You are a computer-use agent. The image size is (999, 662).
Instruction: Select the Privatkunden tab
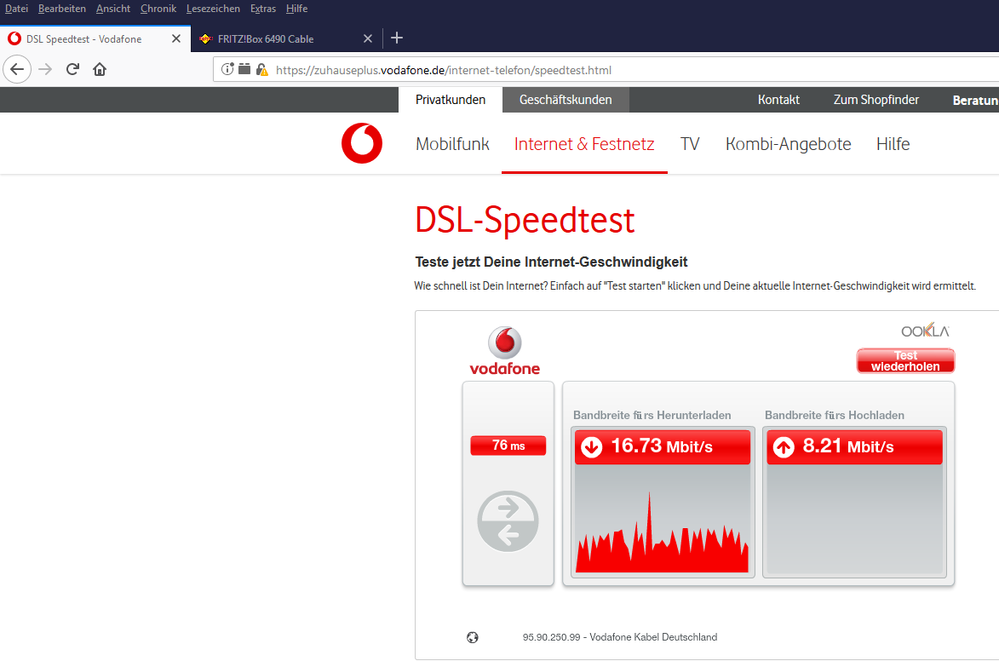click(x=450, y=100)
